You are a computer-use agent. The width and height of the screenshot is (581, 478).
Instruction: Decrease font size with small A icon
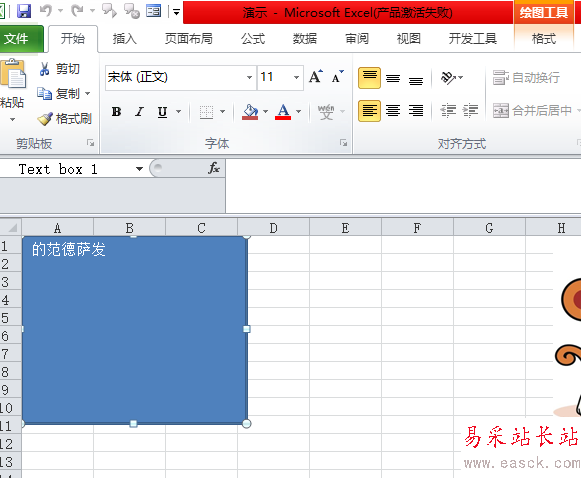(338, 77)
